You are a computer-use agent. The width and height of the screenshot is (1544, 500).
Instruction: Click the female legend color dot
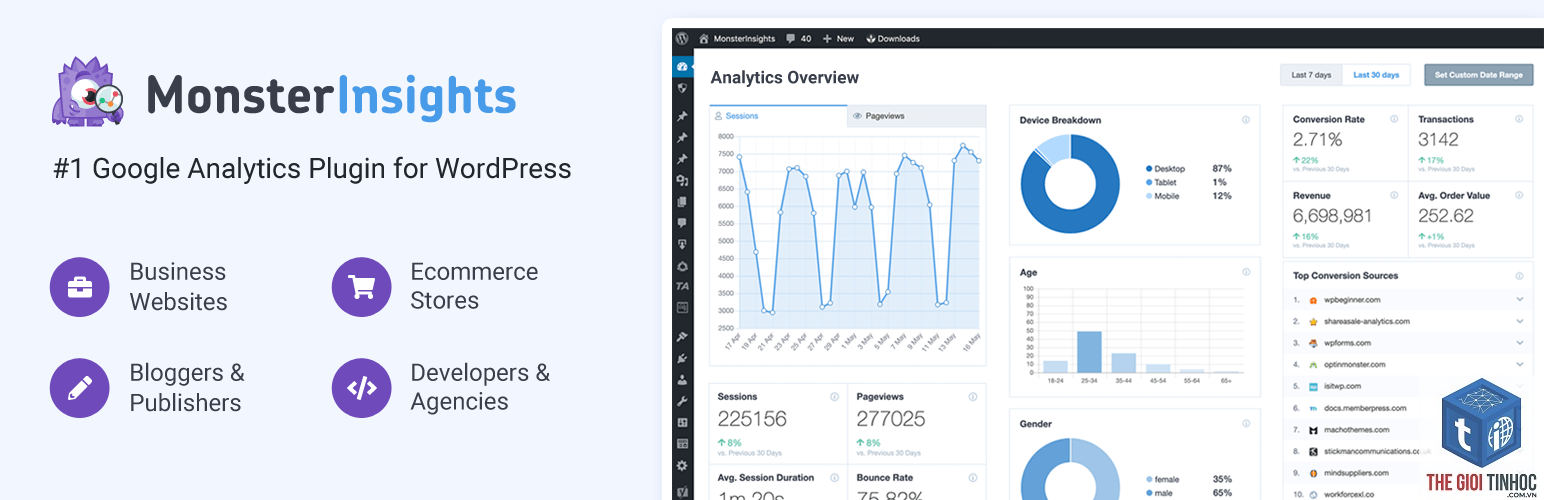point(1149,479)
